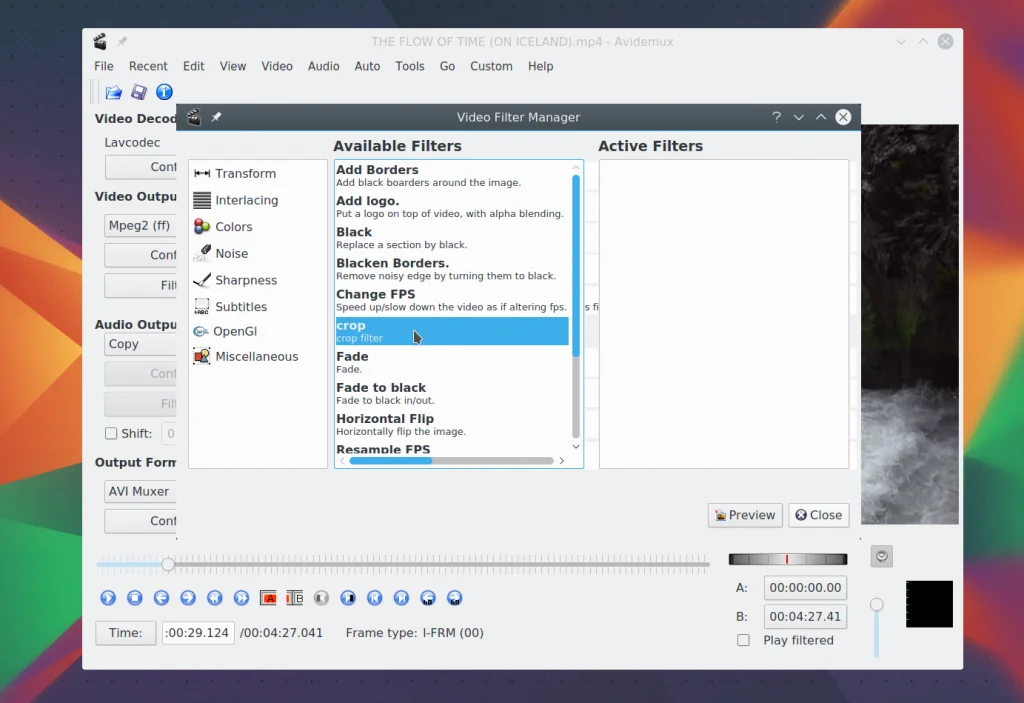Screen dimensions: 1024x703
Task: Expand the AVI Muxer output format dropdown
Action: pos(140,492)
